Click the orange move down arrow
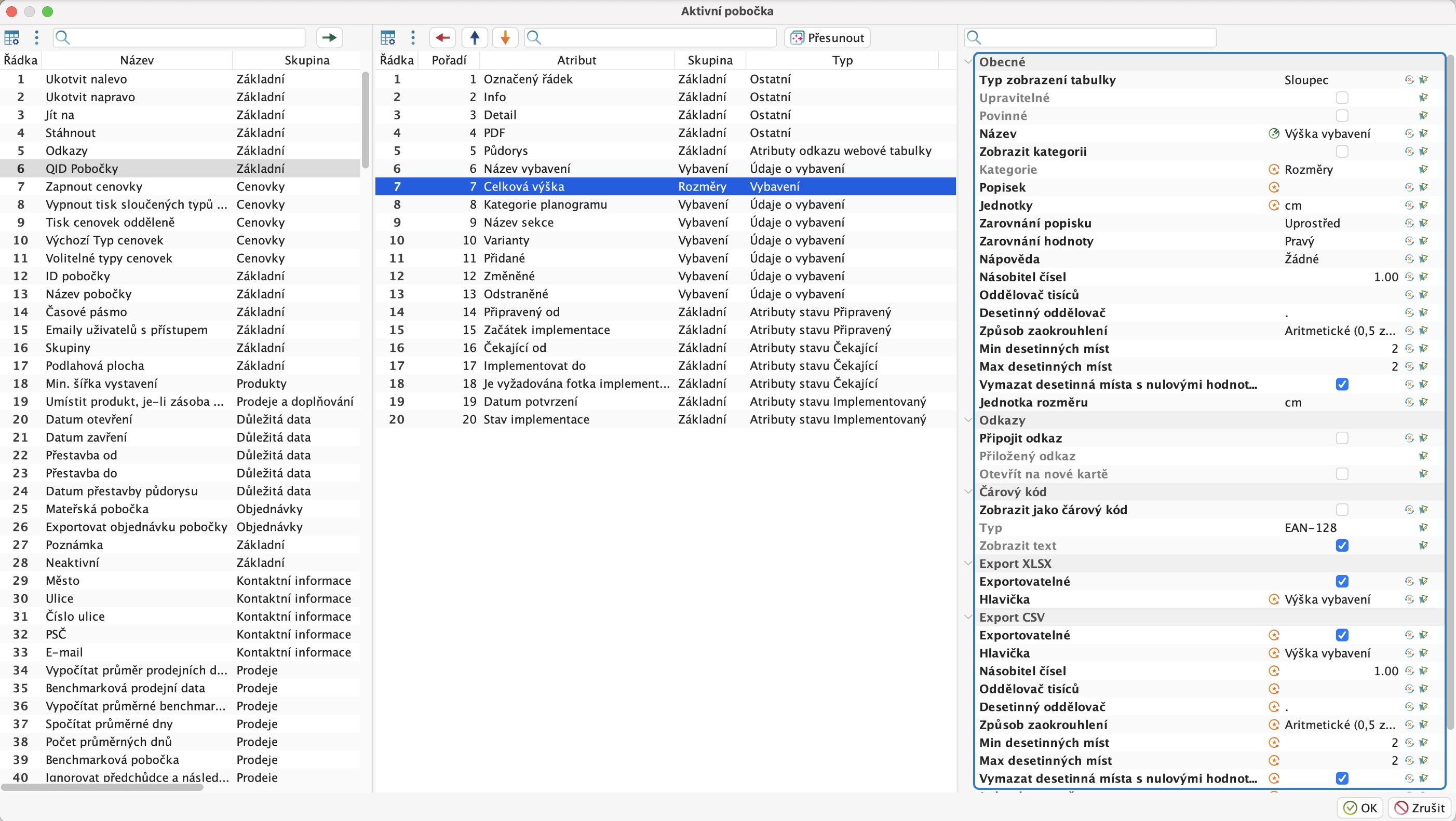Viewport: 1456px width, 821px height. click(505, 38)
